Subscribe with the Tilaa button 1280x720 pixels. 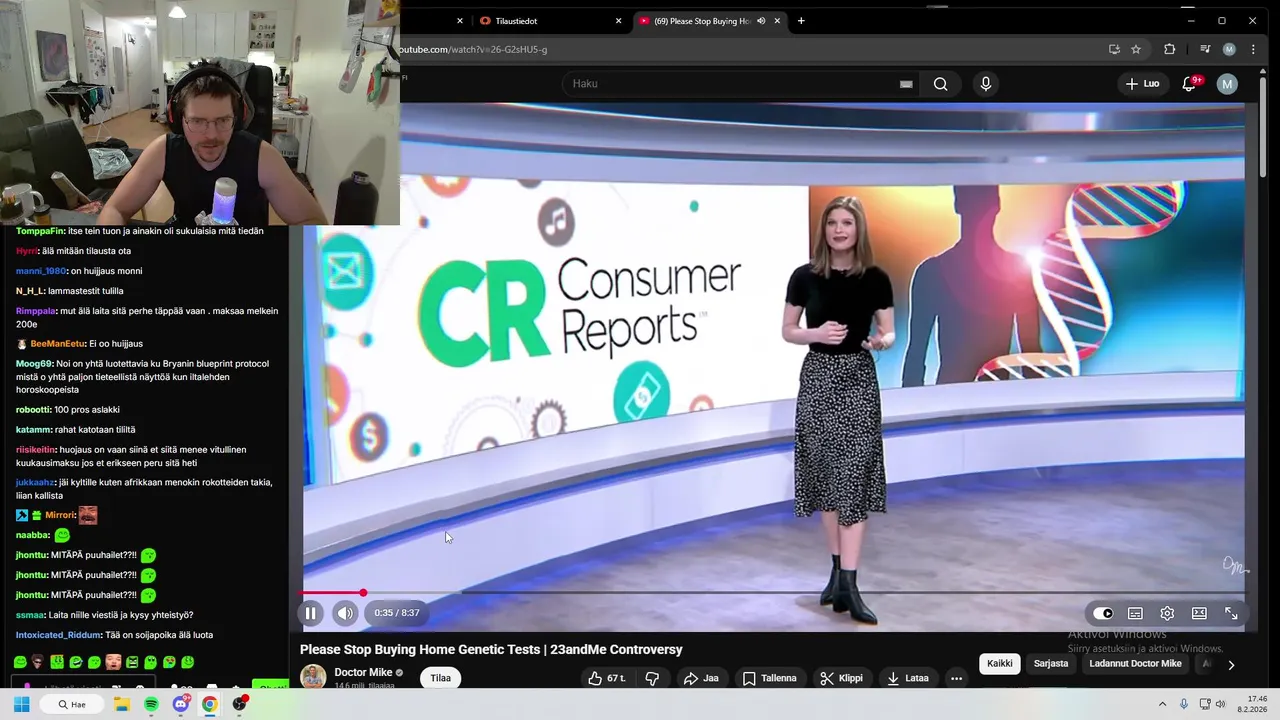coord(440,678)
